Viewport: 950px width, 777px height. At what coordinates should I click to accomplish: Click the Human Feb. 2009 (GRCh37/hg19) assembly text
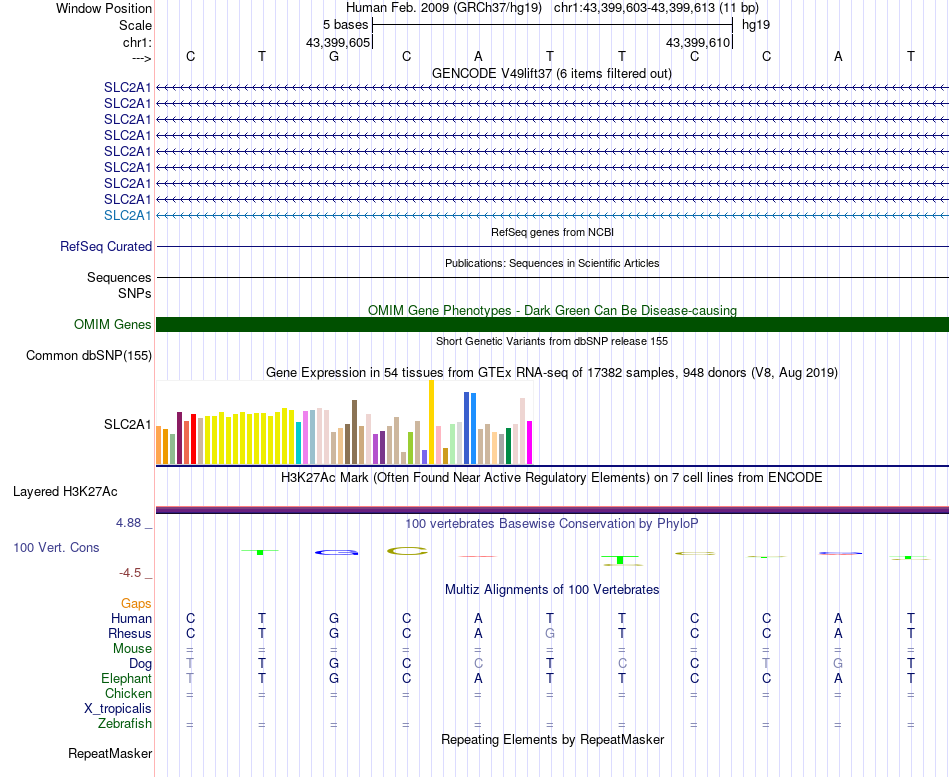(443, 8)
